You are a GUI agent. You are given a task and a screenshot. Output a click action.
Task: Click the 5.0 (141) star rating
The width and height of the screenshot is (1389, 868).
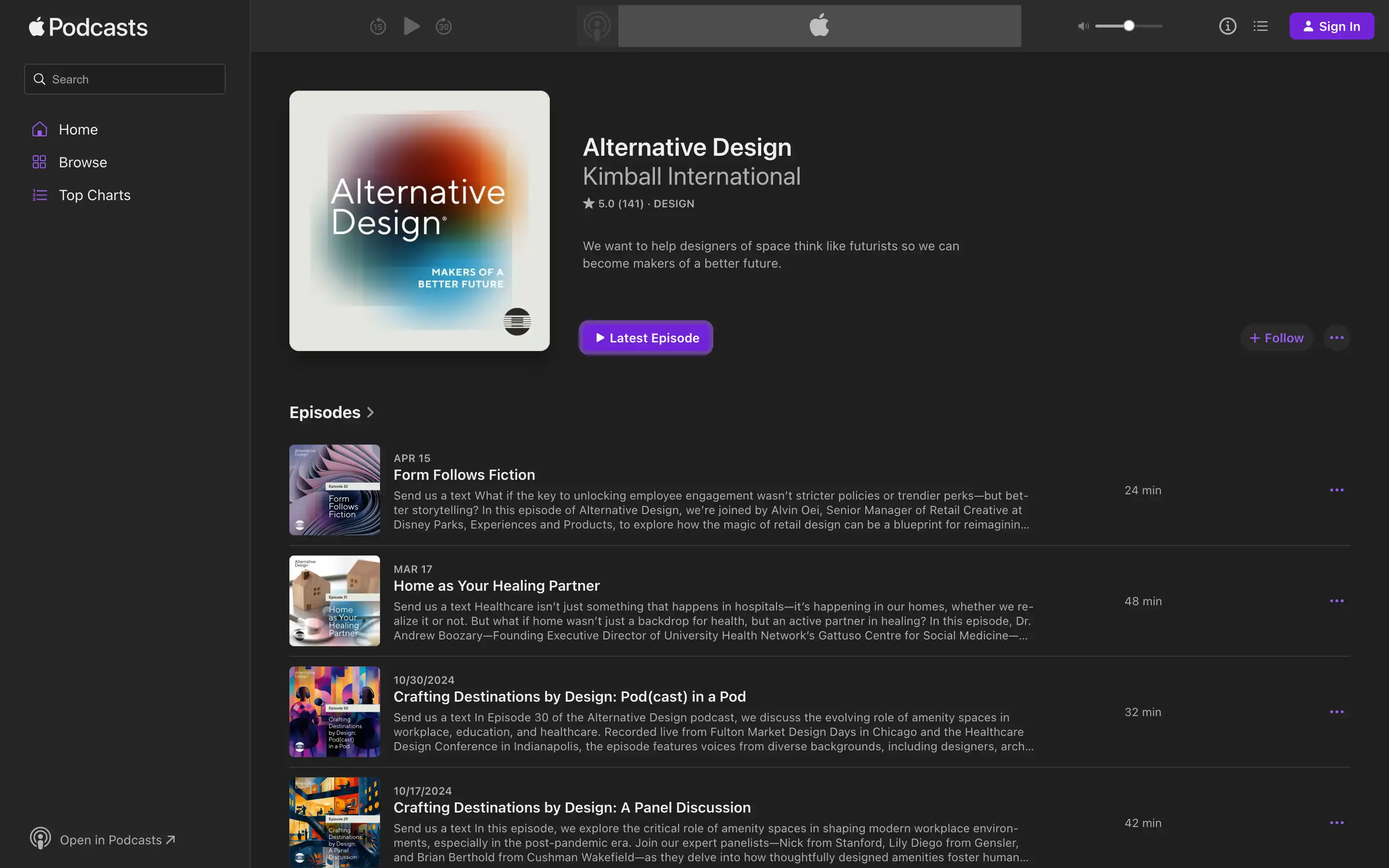(613, 204)
